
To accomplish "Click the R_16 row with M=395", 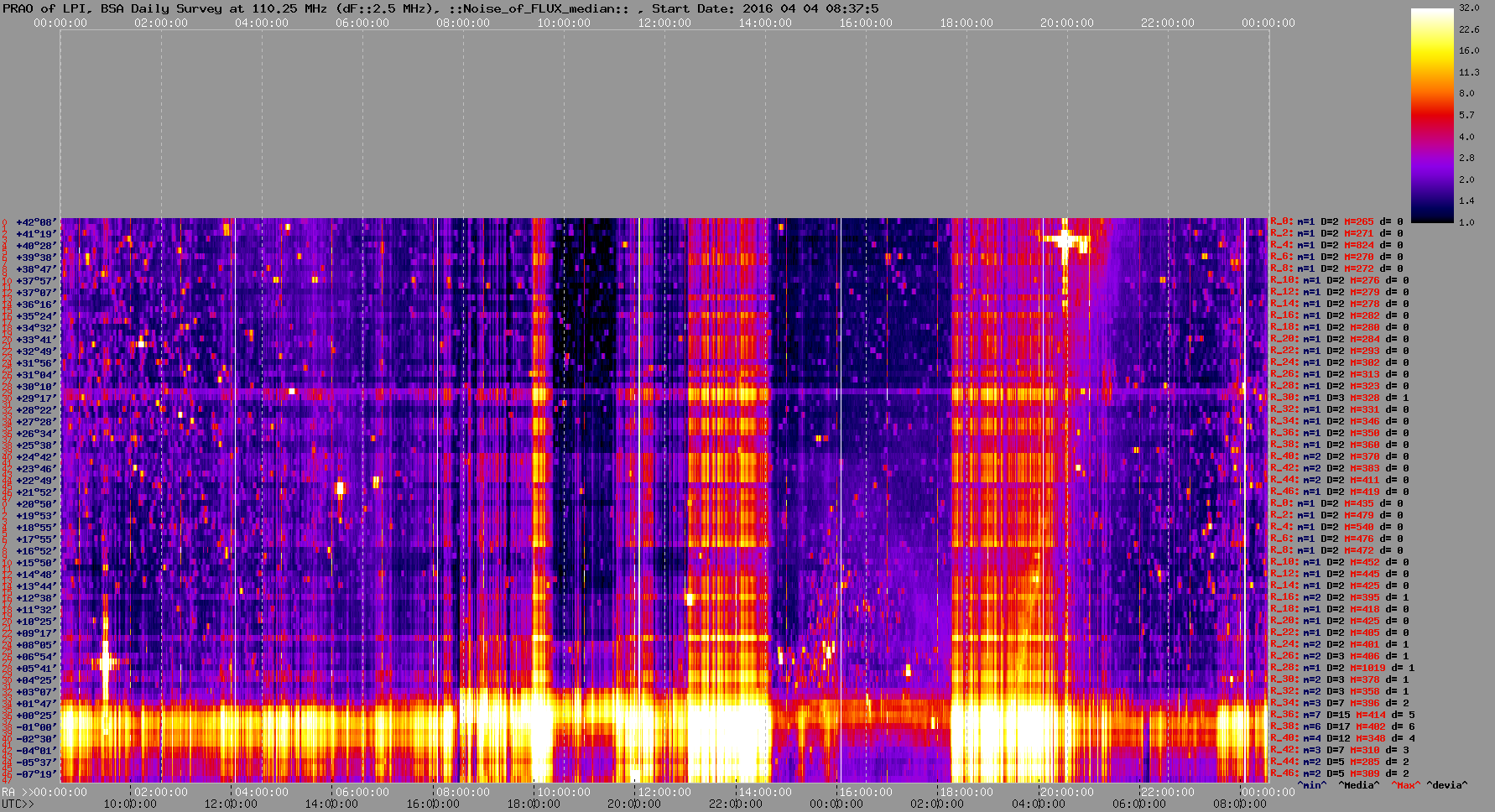I will tap(1340, 598).
